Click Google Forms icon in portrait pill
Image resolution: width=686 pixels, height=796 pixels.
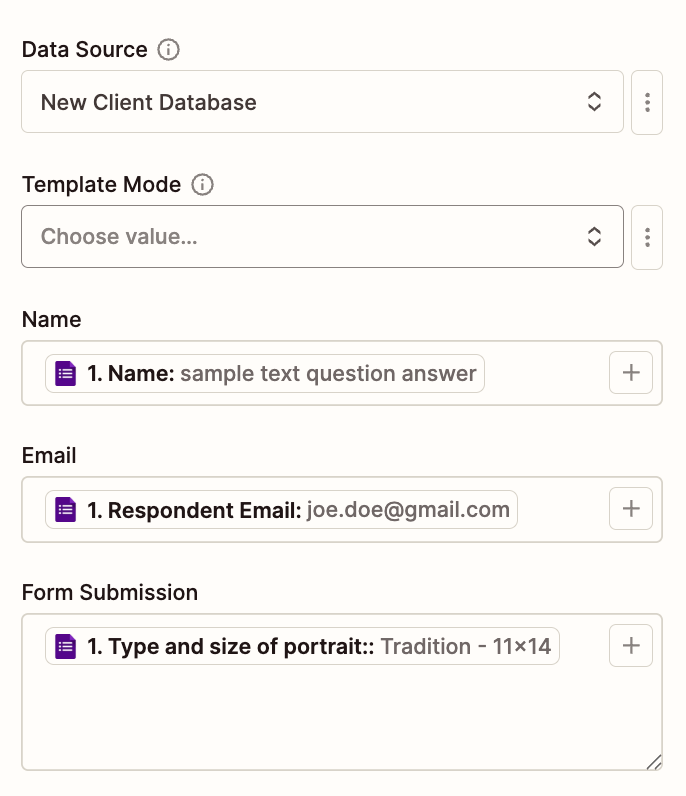(66, 647)
